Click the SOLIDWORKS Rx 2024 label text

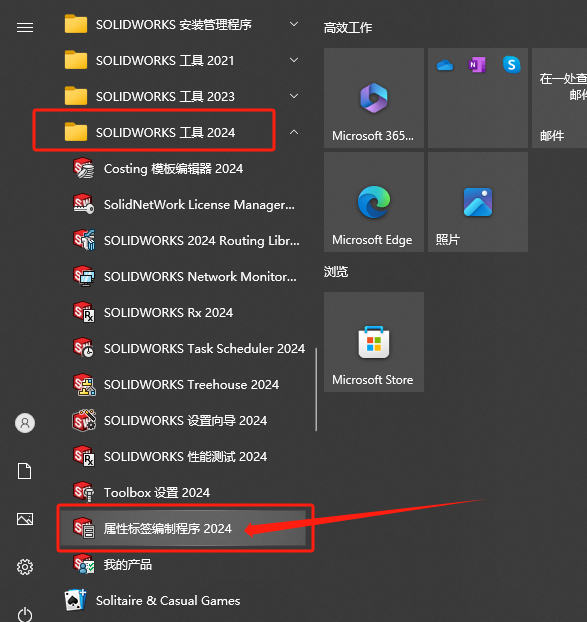168,313
